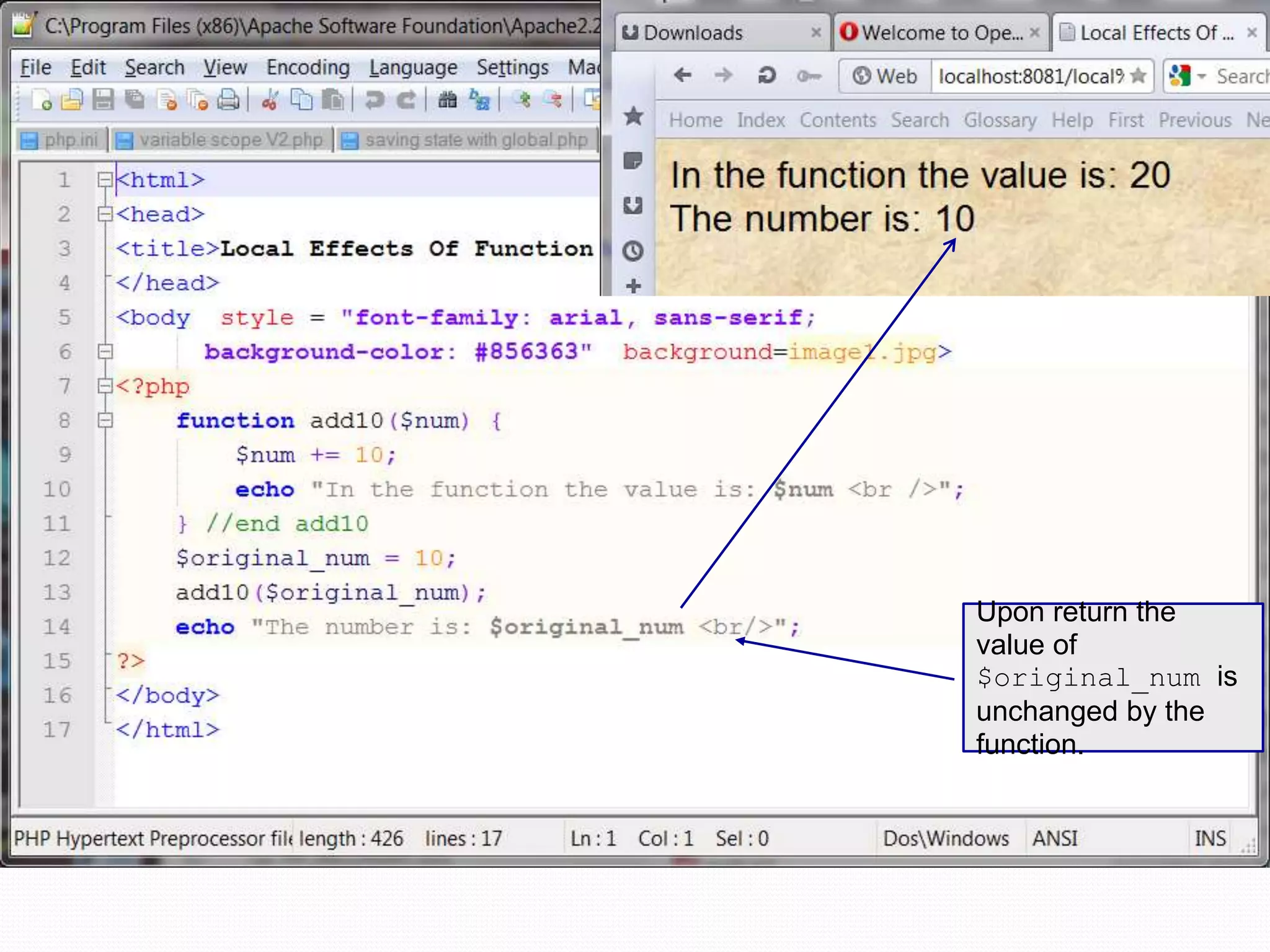Open the Settings menu in Notepad++
Viewport: 1270px width, 952px height.
[x=513, y=67]
